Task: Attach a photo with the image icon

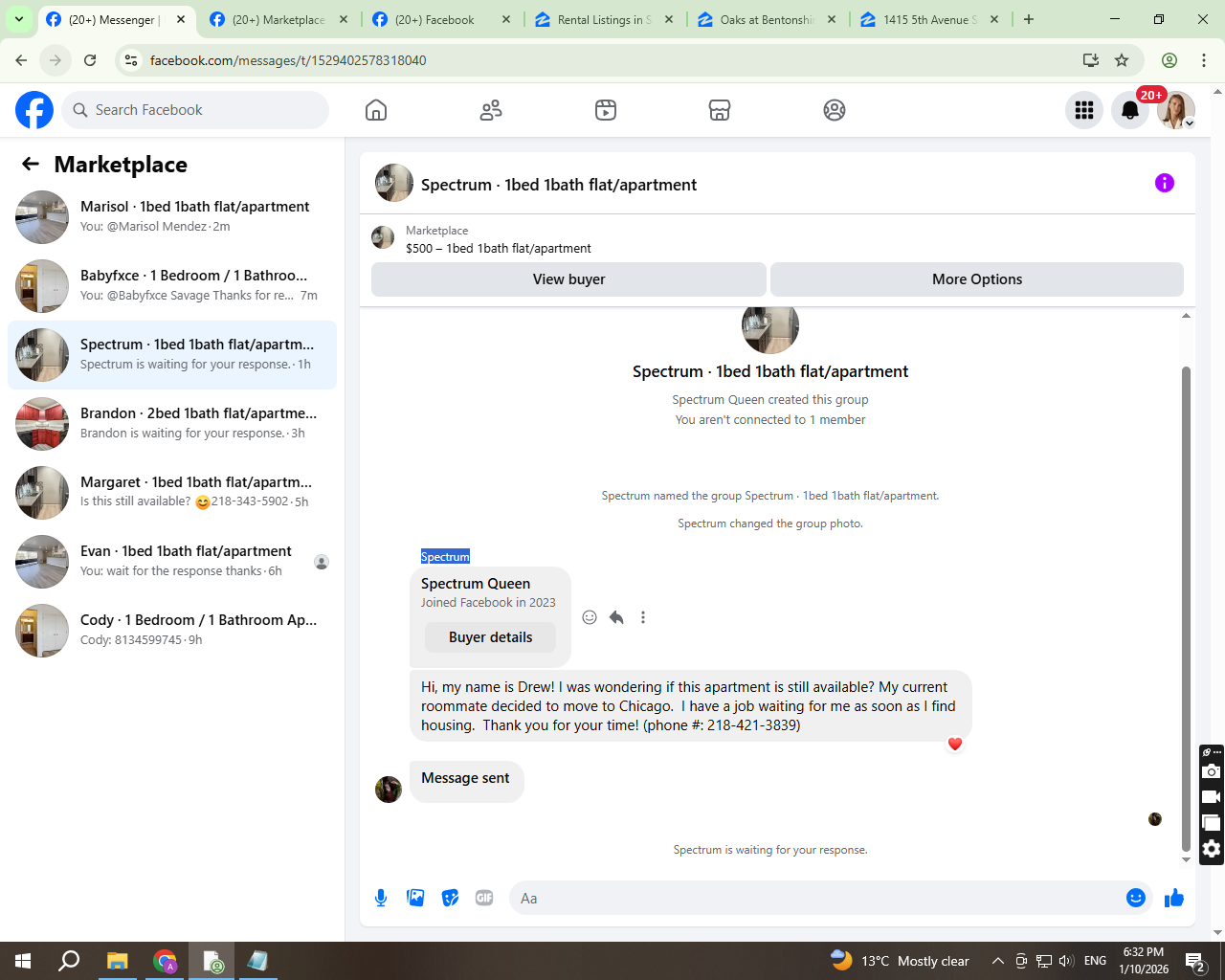Action: click(x=415, y=898)
